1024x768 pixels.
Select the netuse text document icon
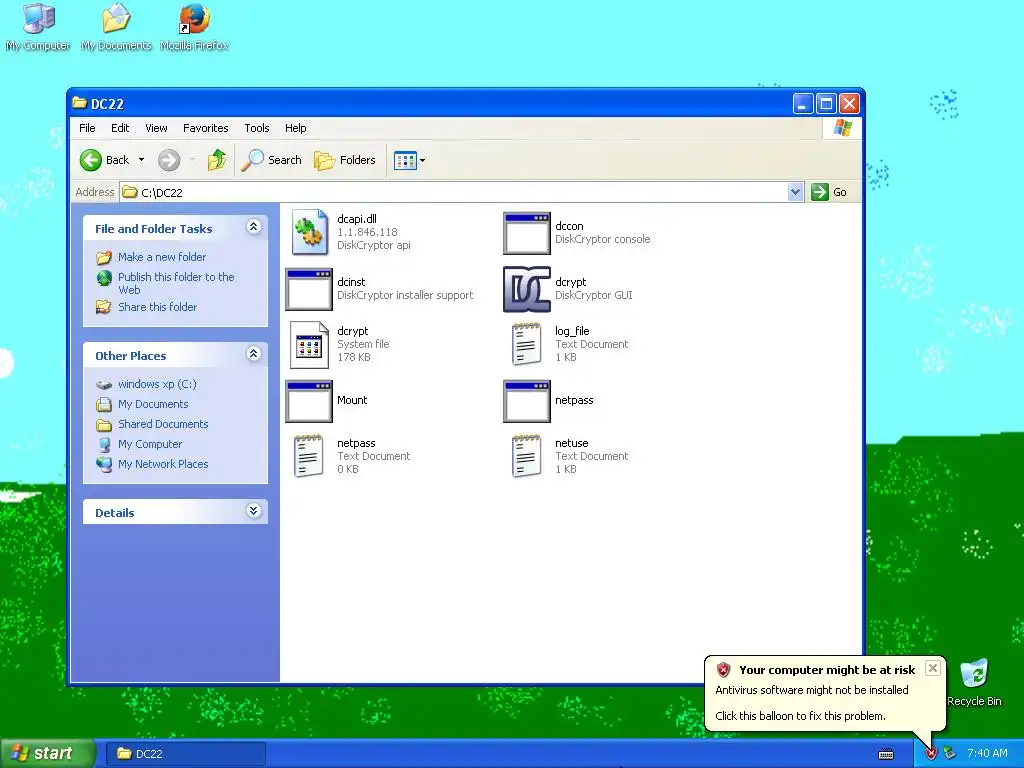tap(526, 456)
